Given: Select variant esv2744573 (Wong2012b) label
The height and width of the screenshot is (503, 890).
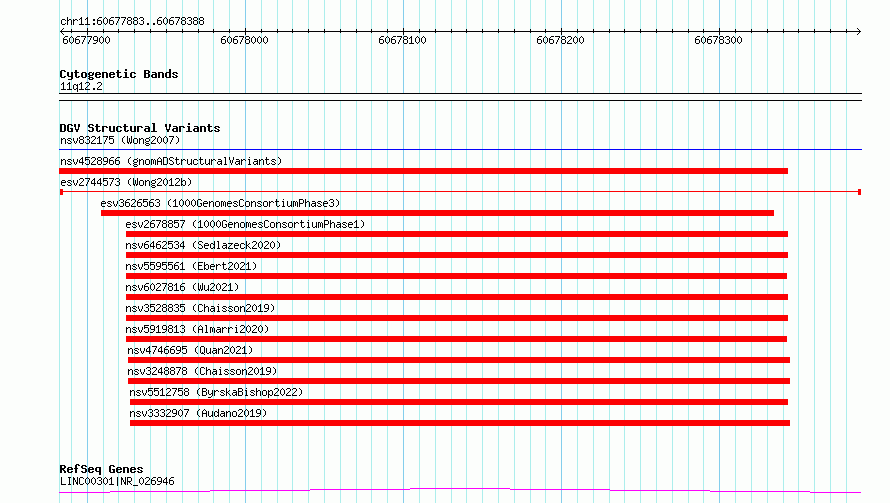Looking at the screenshot, I should tap(126, 182).
